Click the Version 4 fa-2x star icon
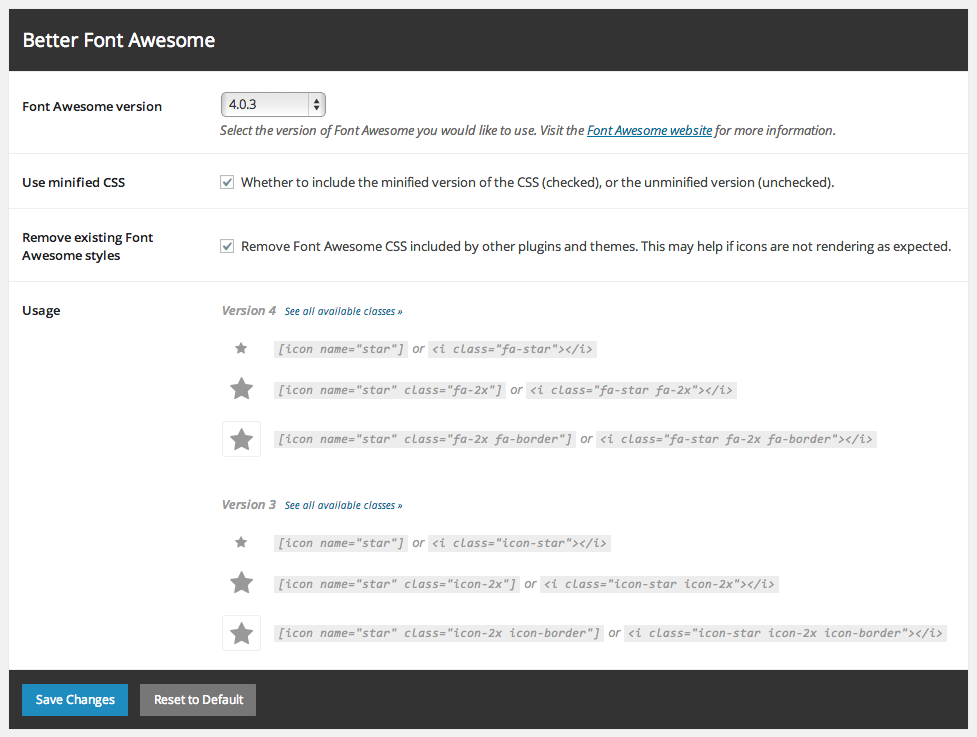The image size is (977, 737). tap(241, 389)
